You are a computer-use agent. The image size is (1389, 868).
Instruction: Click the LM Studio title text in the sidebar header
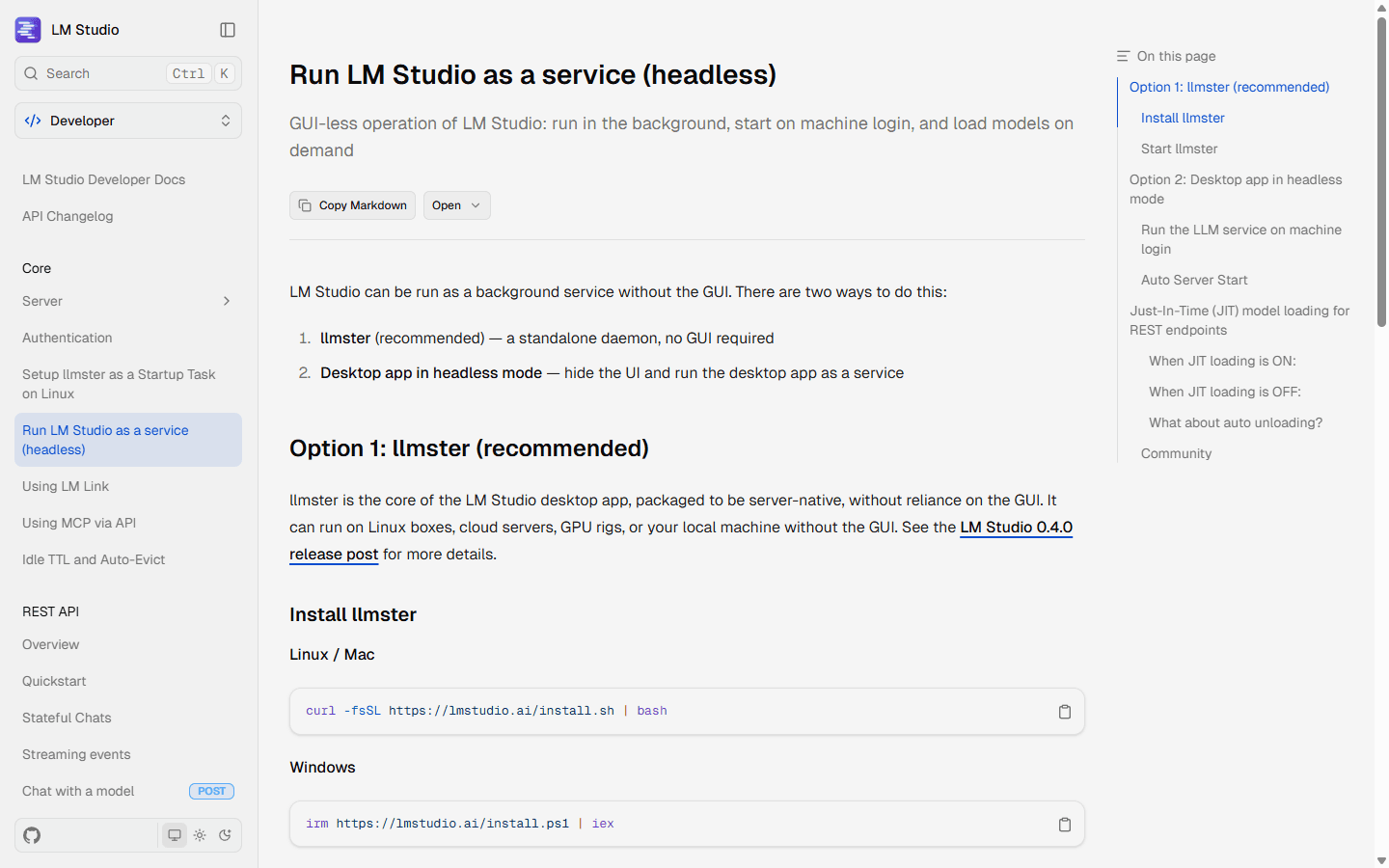pyautogui.click(x=85, y=30)
